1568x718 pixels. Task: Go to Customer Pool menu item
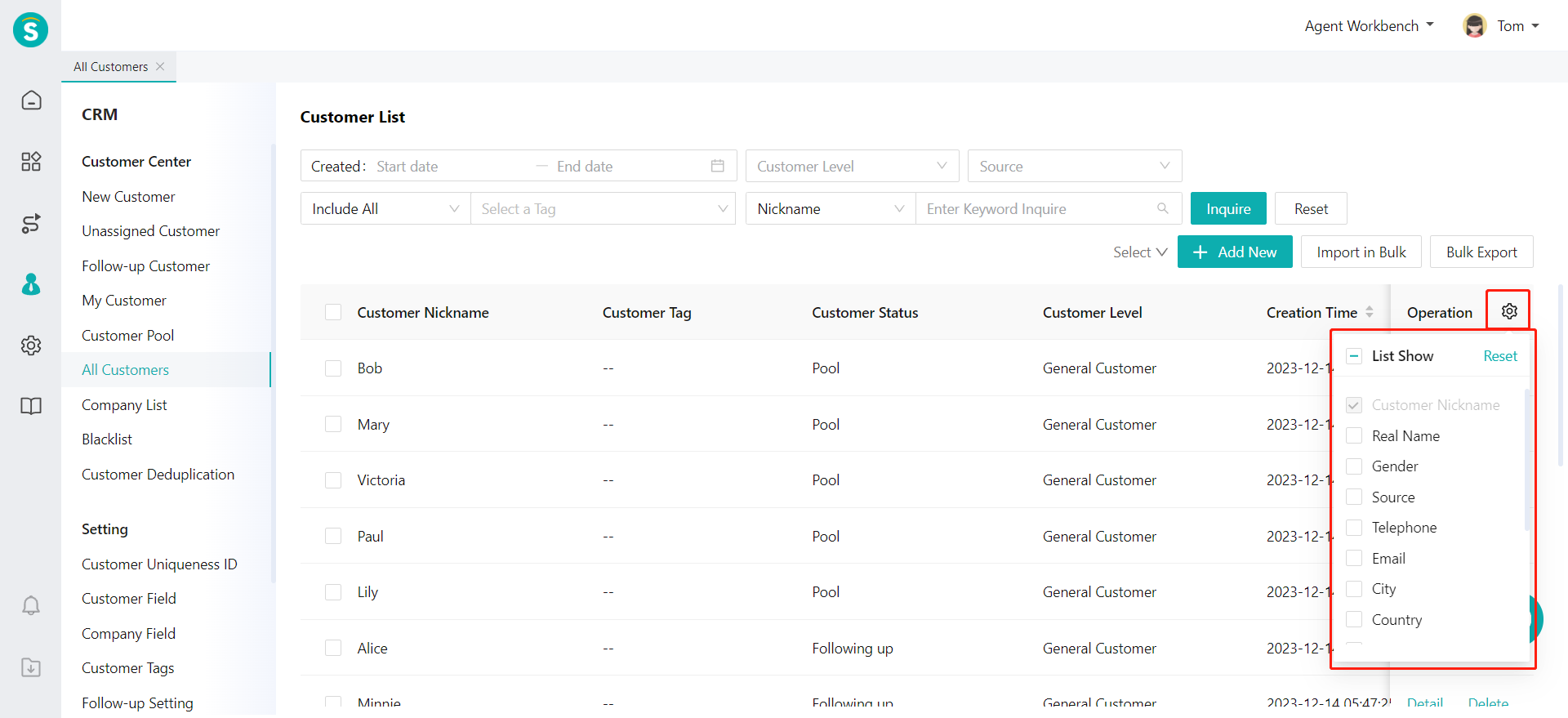(x=127, y=336)
